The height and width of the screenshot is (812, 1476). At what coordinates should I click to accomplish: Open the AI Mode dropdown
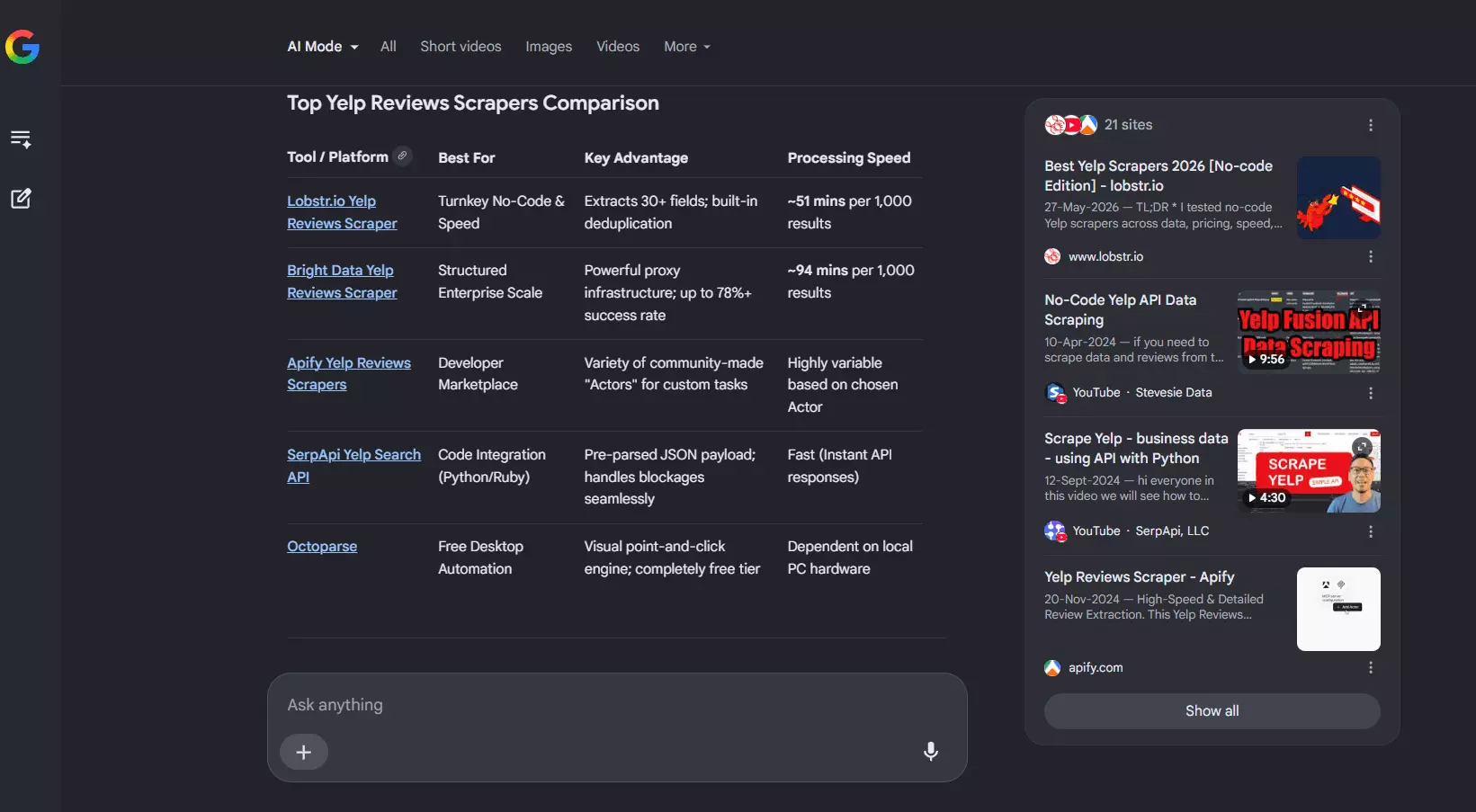tap(323, 47)
